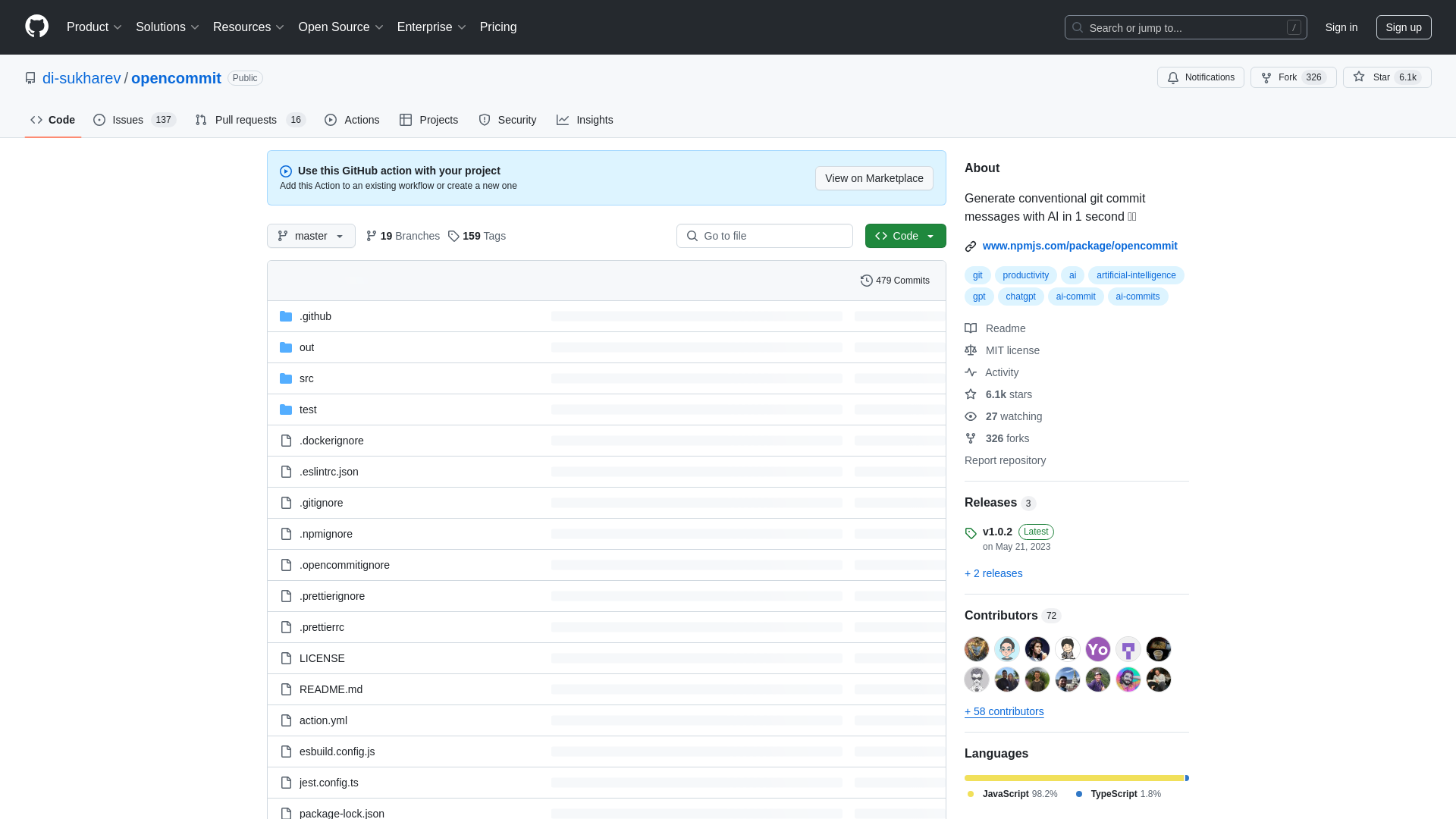Image resolution: width=1456 pixels, height=819 pixels.
Task: Click the Sign up button
Action: coord(1404,27)
